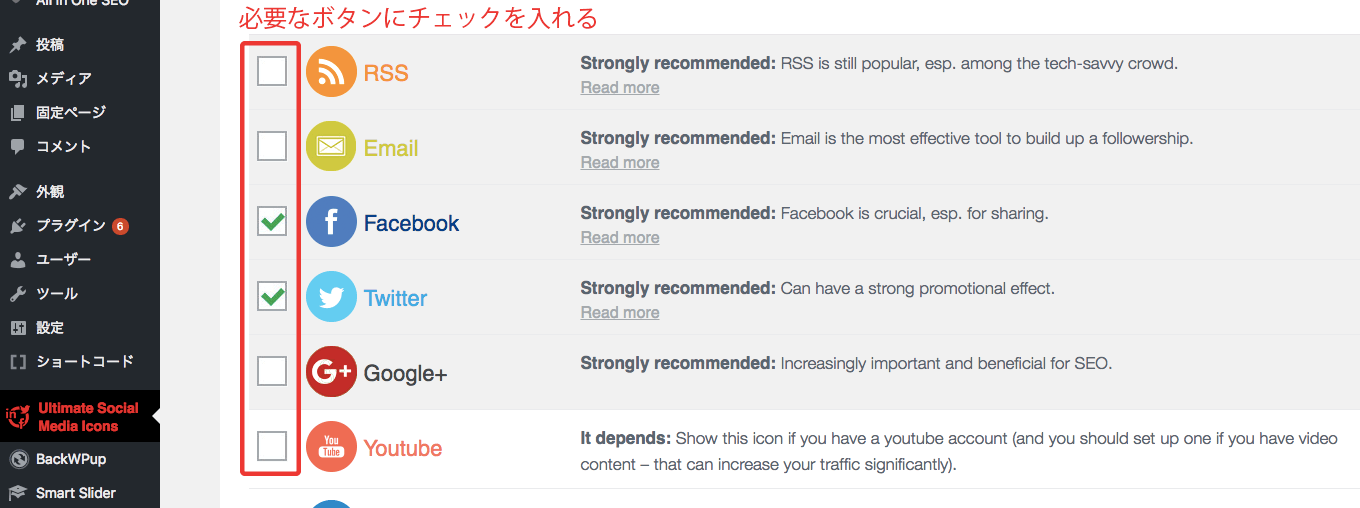Check the Youtube checkbox
The width and height of the screenshot is (1360, 508).
[272, 446]
